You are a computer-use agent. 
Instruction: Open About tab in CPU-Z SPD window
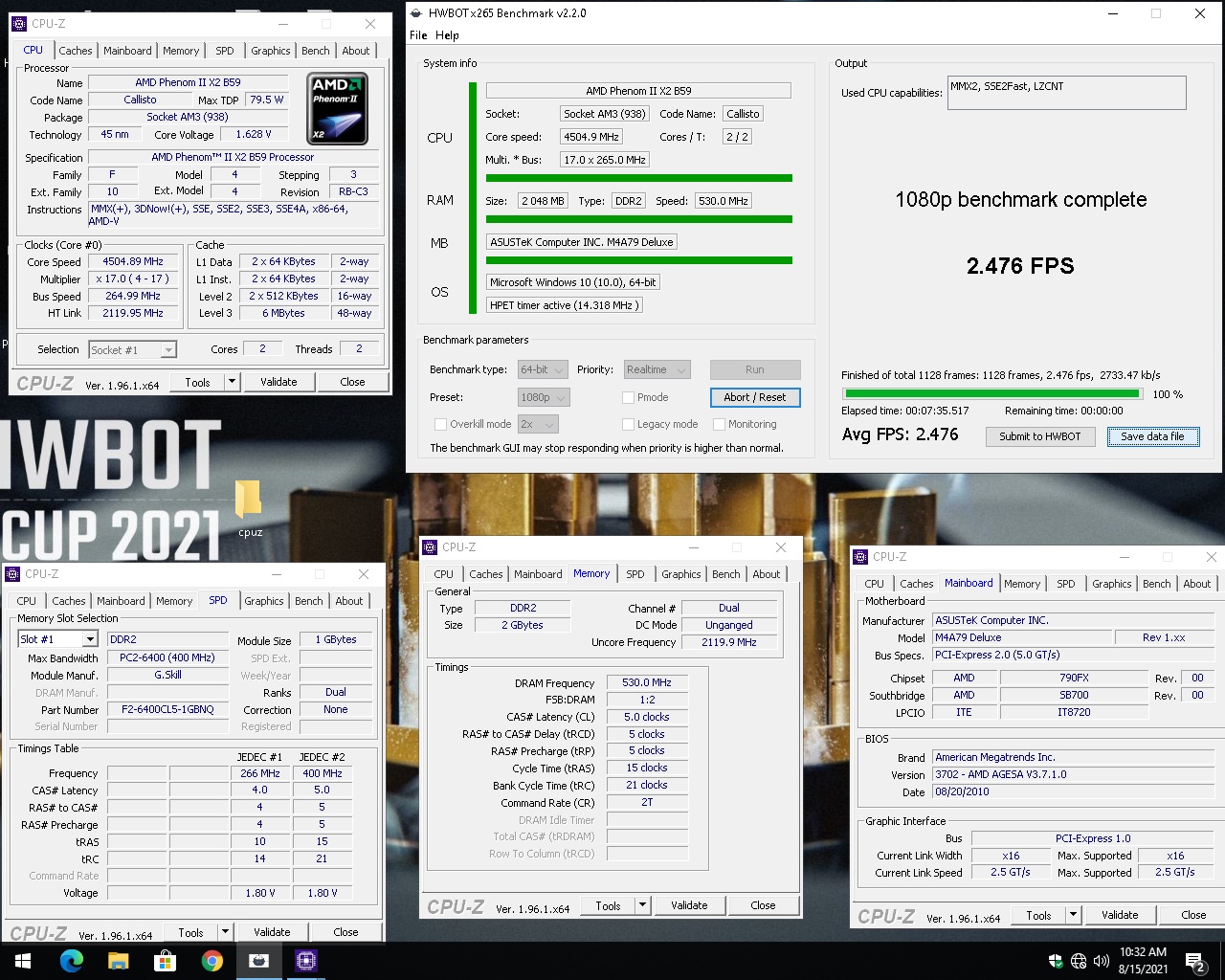tap(349, 601)
